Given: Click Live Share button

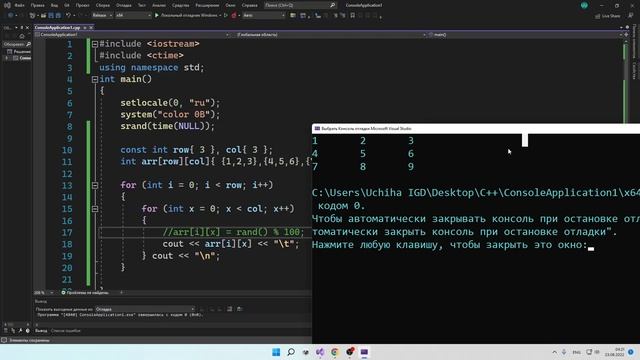Looking at the screenshot, I should [x=607, y=16].
